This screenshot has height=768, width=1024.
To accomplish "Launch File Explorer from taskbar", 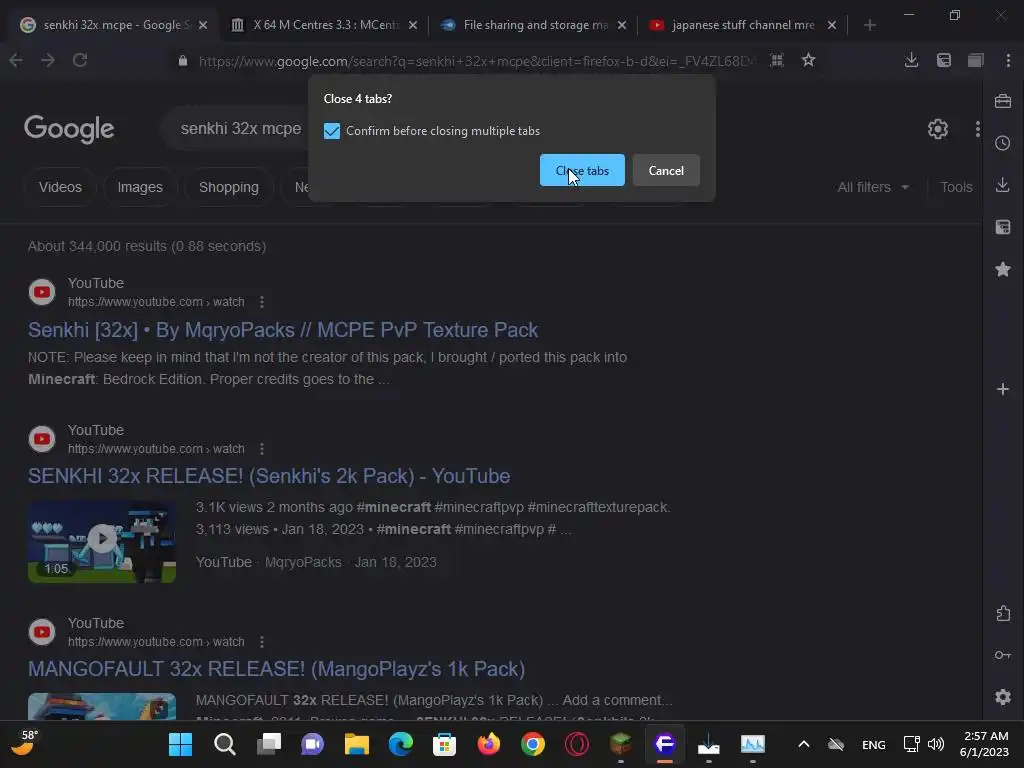I will 357,744.
